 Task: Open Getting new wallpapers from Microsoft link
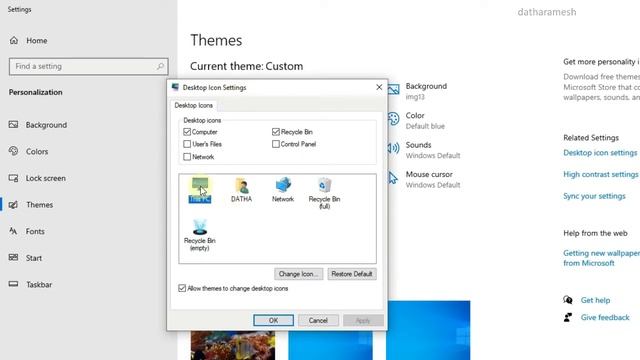601,258
